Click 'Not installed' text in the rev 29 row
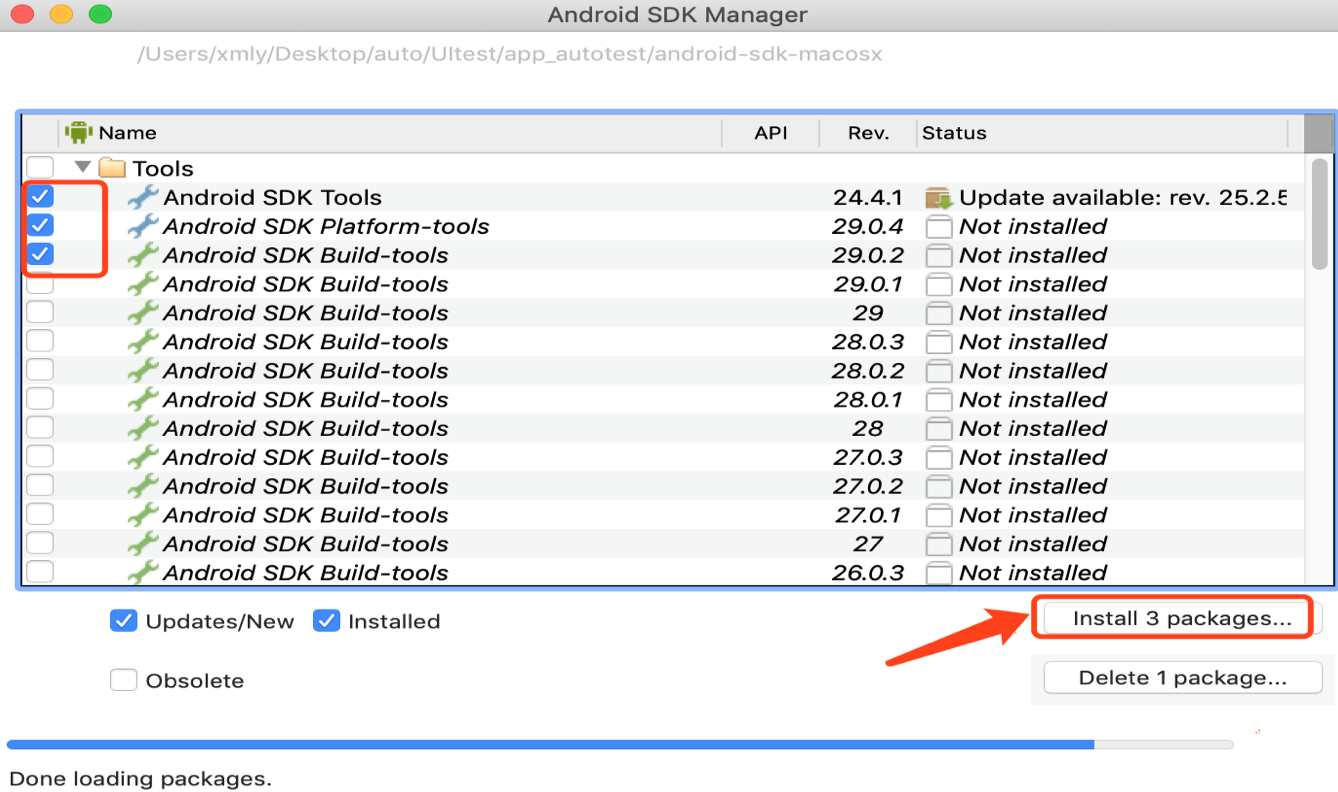 pyautogui.click(x=1033, y=313)
